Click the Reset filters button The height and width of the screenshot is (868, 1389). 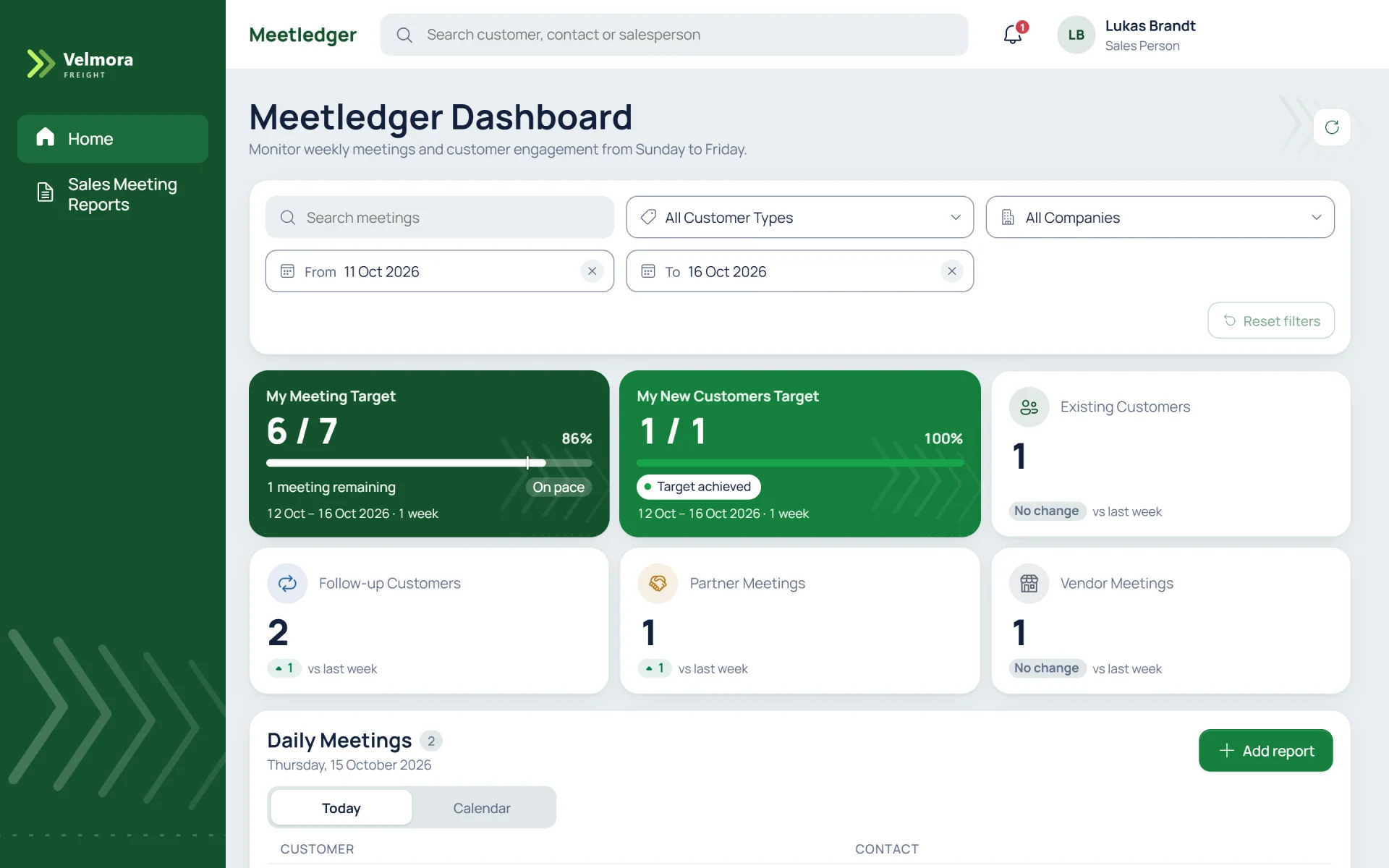[x=1271, y=320]
